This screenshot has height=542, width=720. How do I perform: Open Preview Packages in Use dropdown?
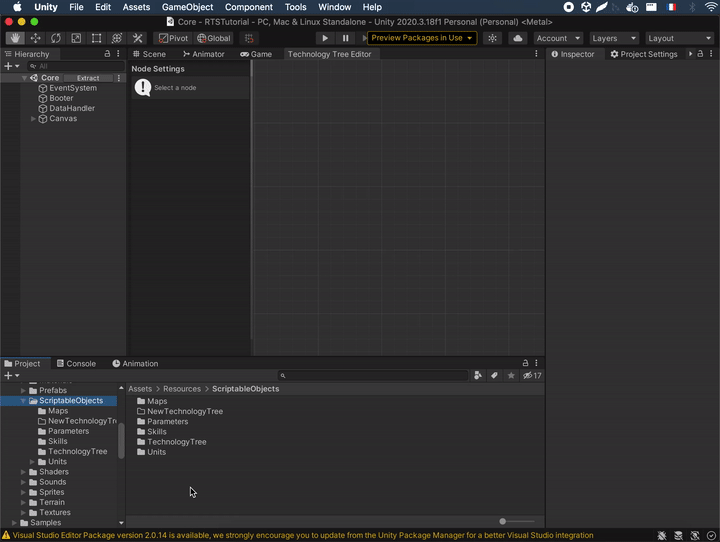tap(422, 38)
